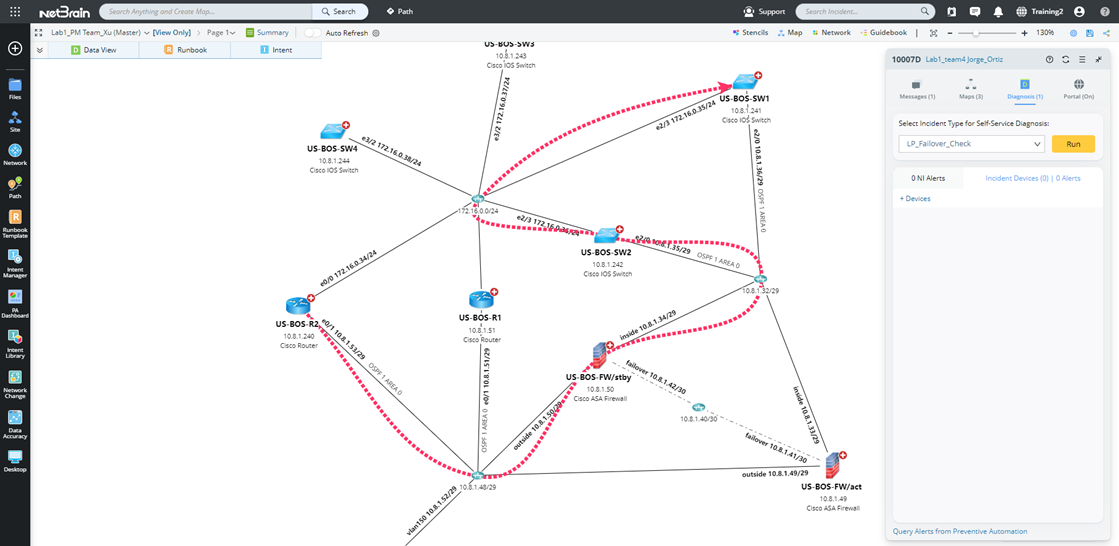Open blue map settings icon near save
Image resolution: width=1119 pixels, height=546 pixels.
1073,33
